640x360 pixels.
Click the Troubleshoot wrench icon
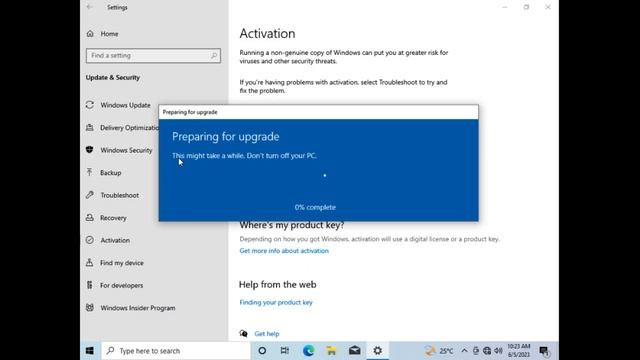[90, 195]
